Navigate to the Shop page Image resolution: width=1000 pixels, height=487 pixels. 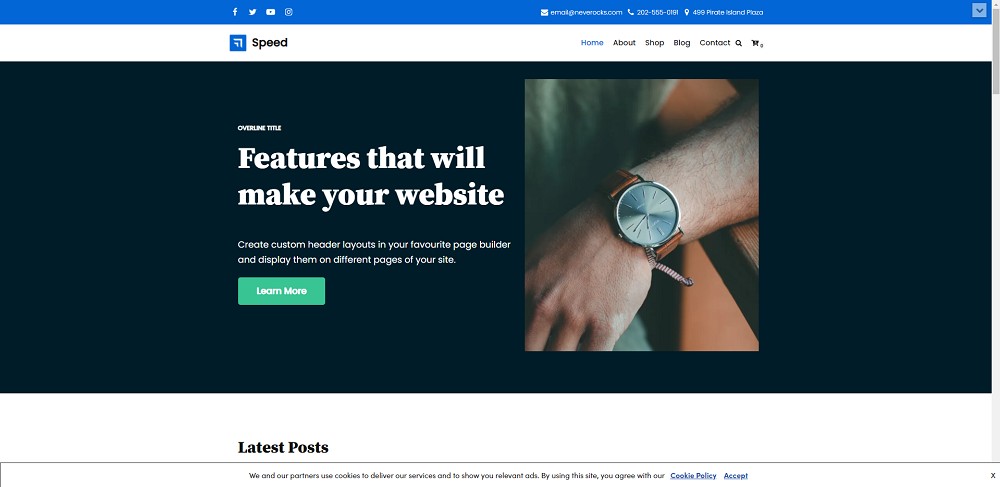[x=654, y=43]
